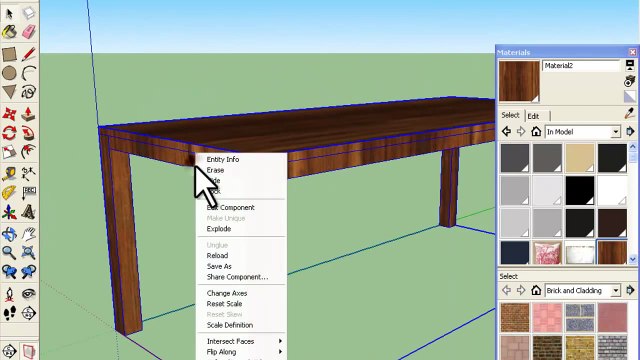The width and height of the screenshot is (640, 360).
Task: Go to Previous camera view
Action: pos(9,272)
